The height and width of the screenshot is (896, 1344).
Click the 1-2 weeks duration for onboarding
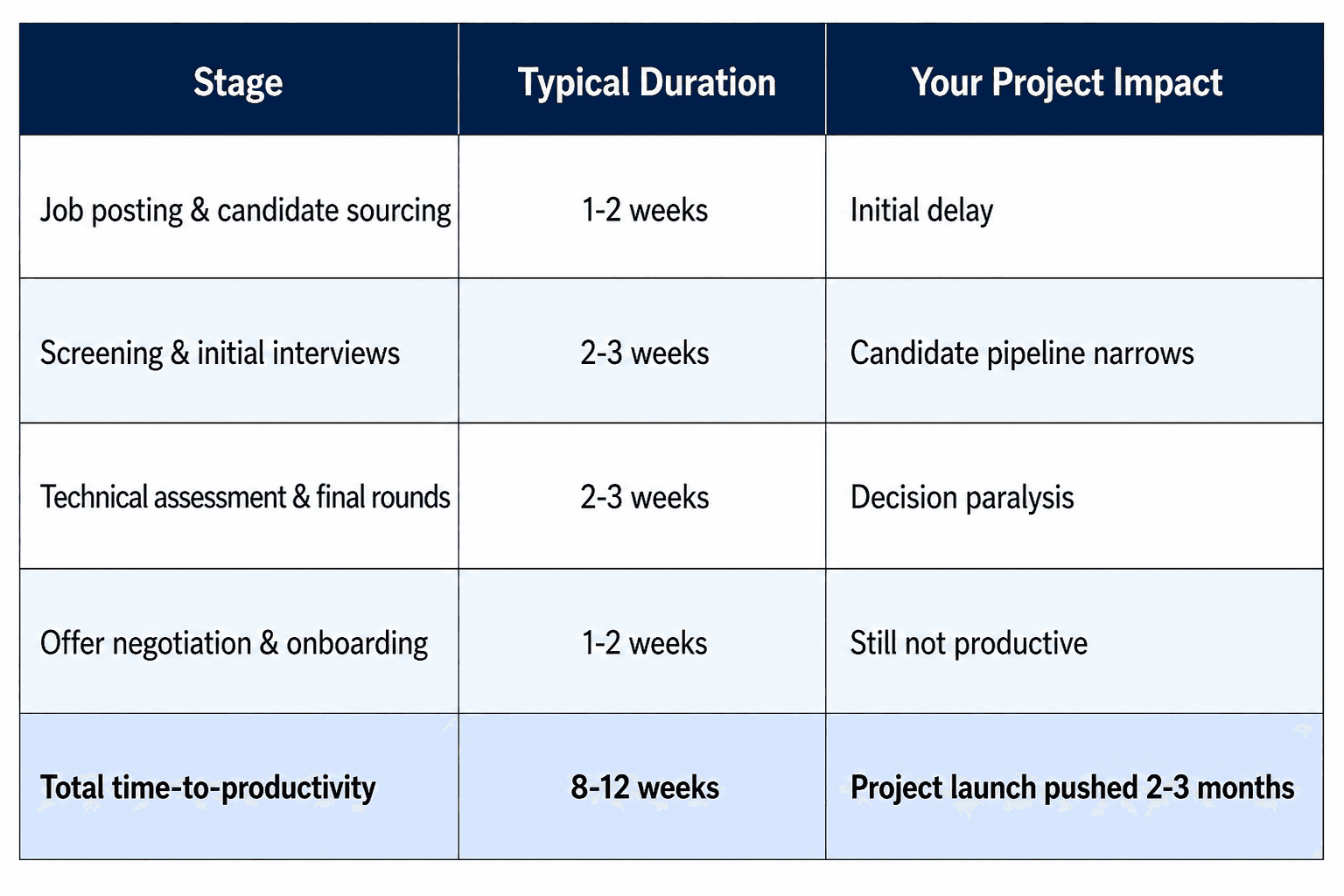click(644, 643)
